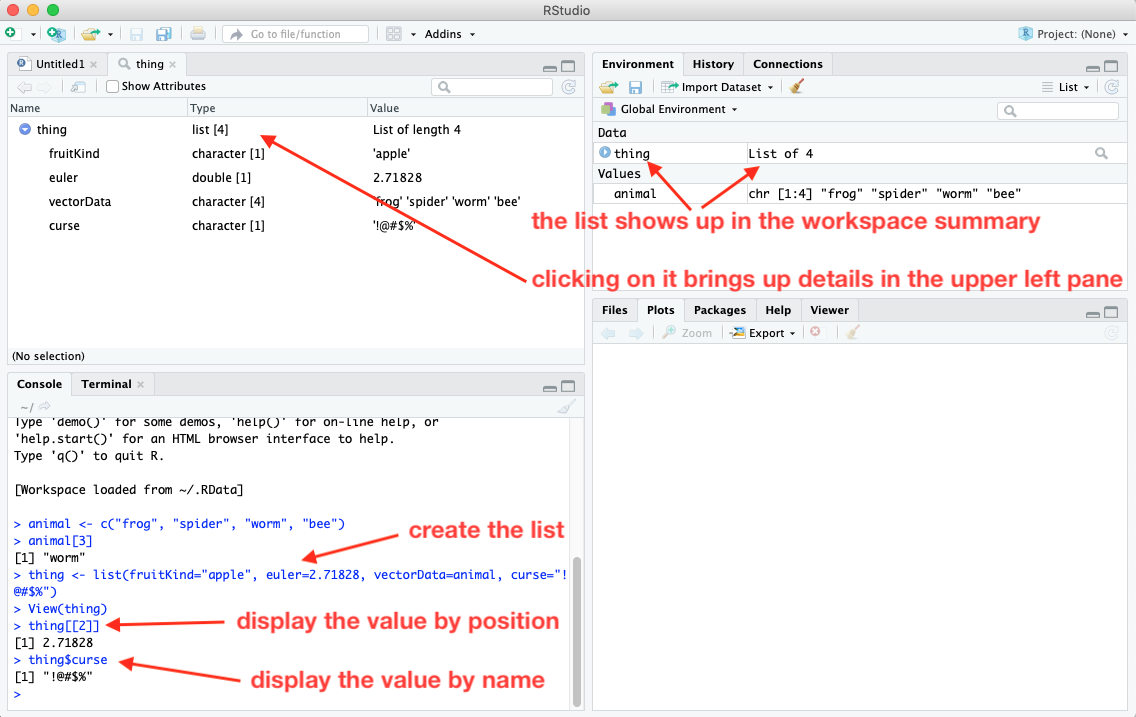Open the workspace panes layout icon
Image resolution: width=1136 pixels, height=717 pixels.
(x=392, y=33)
